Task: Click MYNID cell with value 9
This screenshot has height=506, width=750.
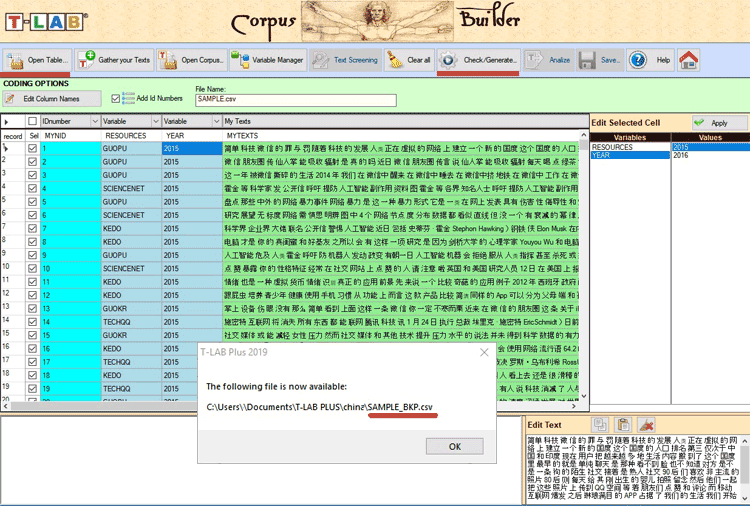Action: click(70, 255)
